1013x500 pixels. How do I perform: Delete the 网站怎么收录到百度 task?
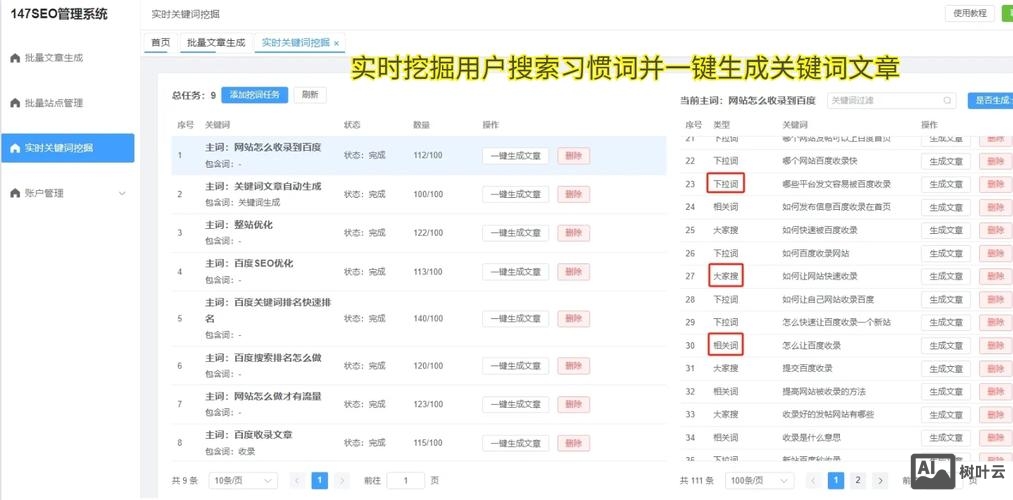574,156
